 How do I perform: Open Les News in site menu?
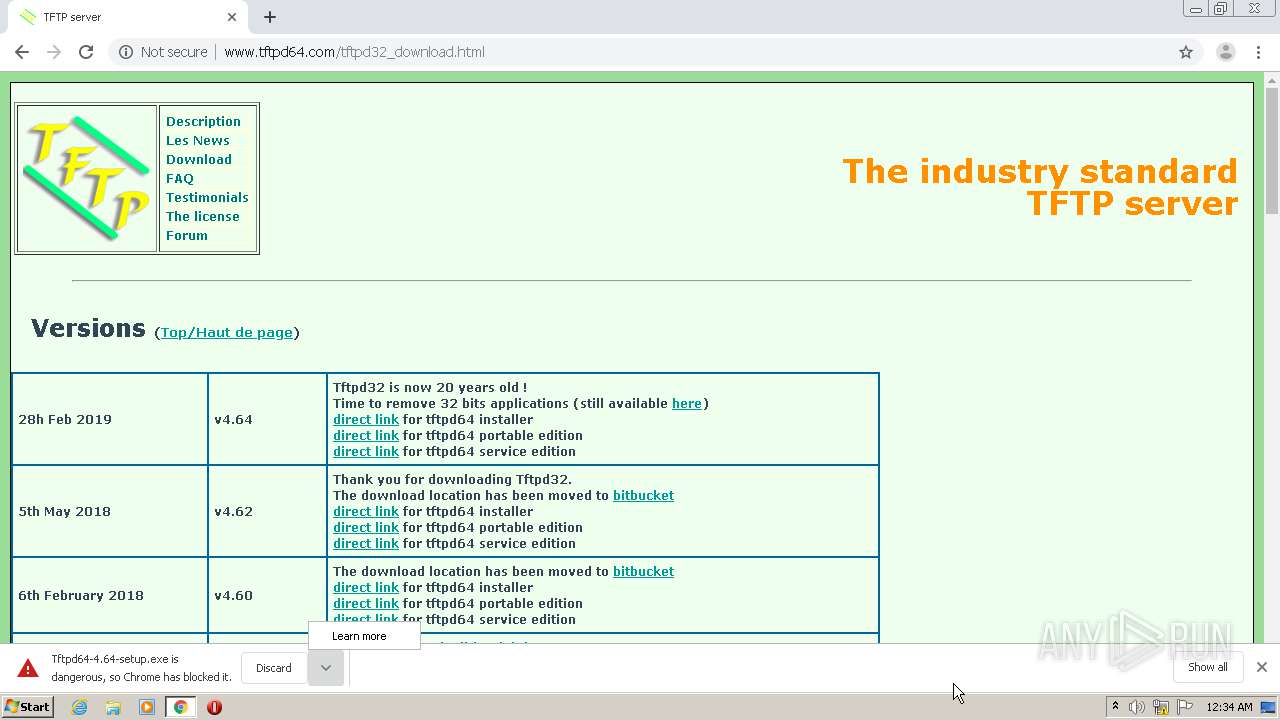(x=198, y=140)
